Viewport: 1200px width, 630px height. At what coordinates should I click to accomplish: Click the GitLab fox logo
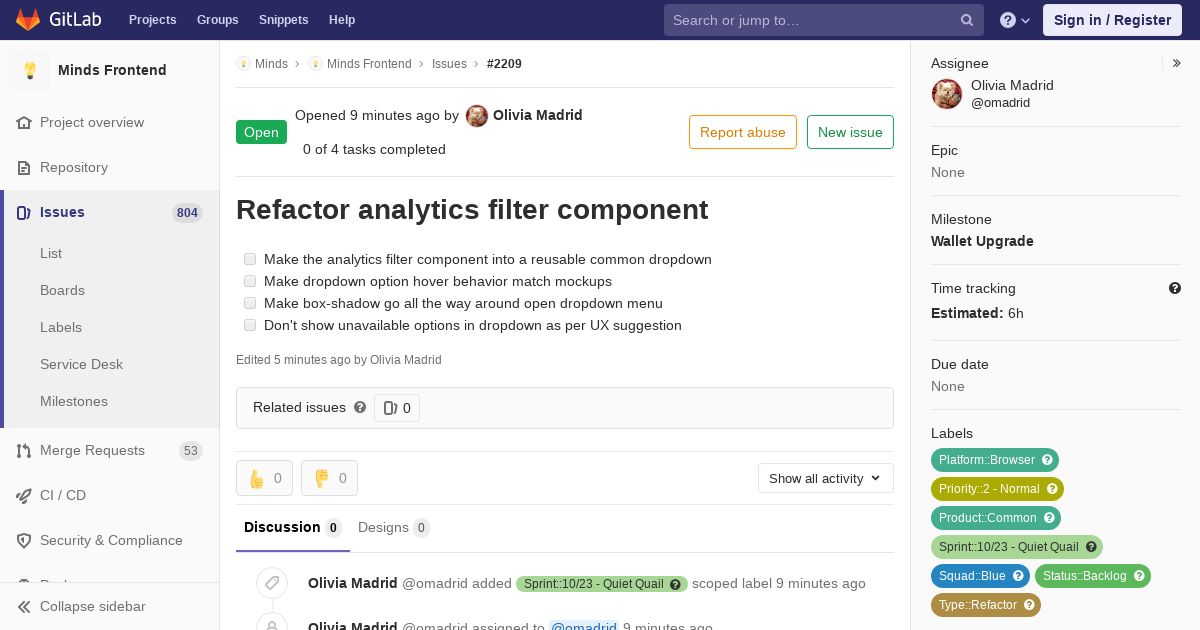click(x=28, y=19)
